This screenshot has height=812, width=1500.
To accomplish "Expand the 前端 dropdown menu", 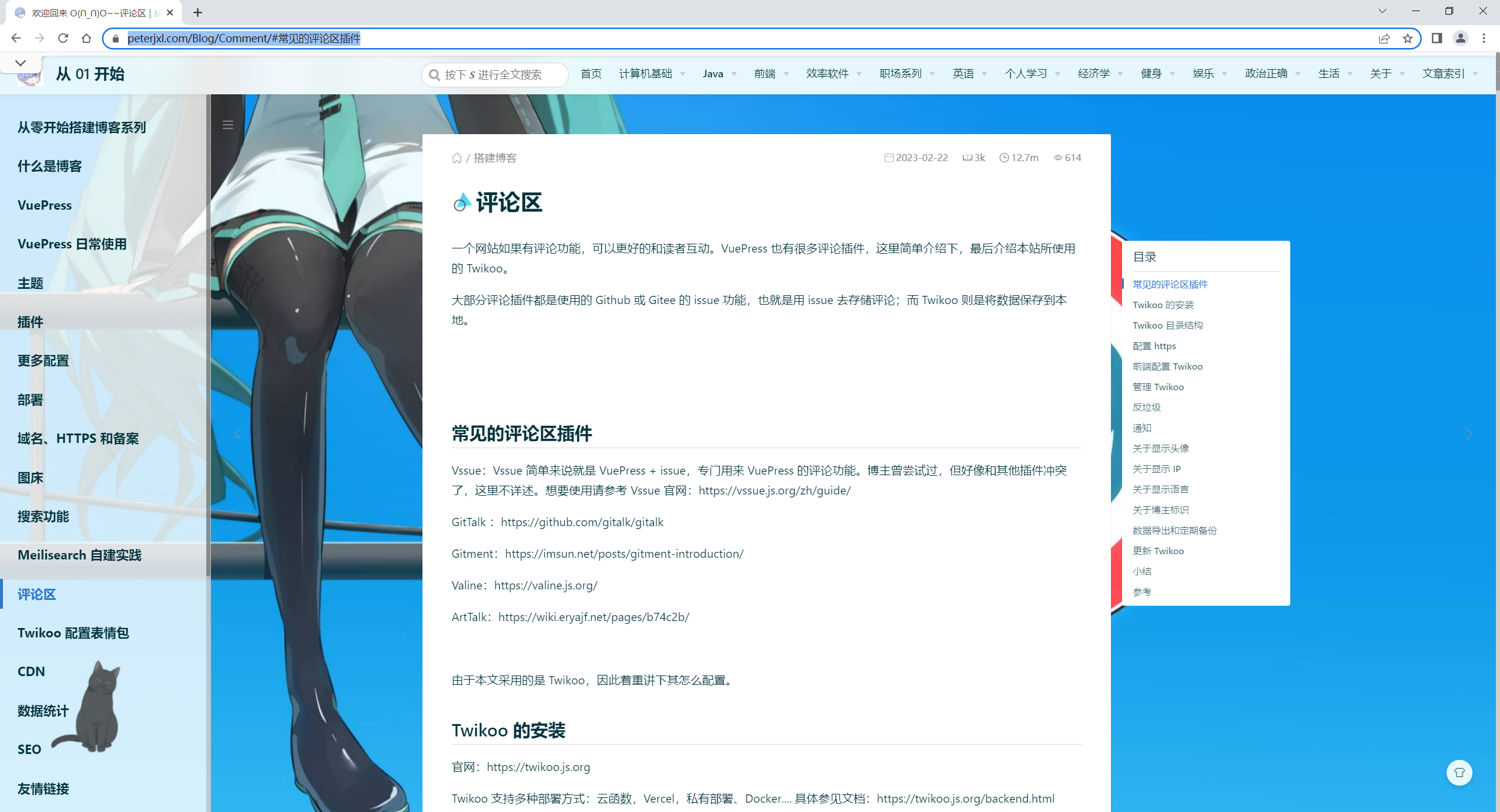I will tap(771, 74).
